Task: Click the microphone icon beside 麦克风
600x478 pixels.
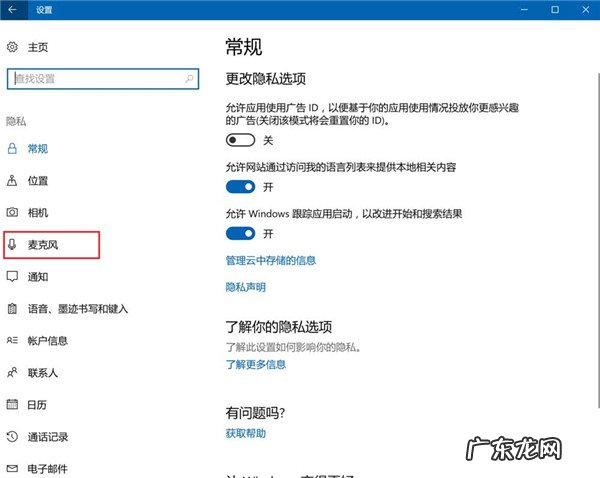Action: 12,244
